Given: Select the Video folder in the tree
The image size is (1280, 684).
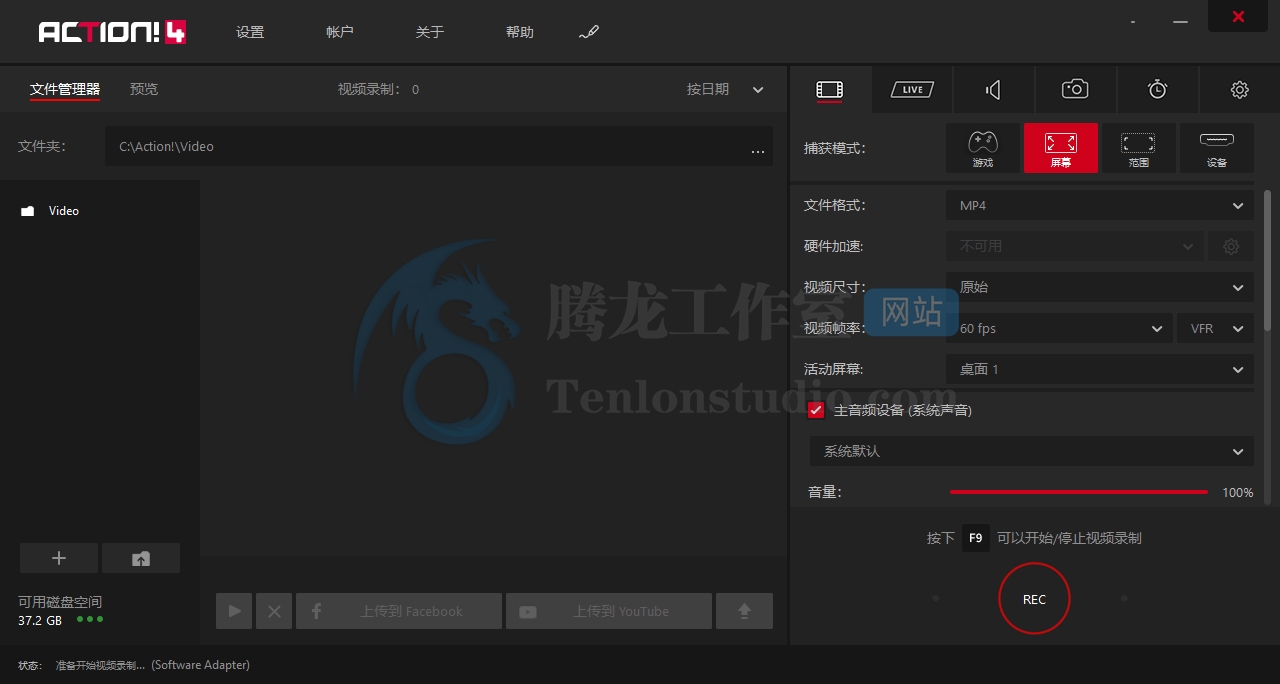Looking at the screenshot, I should [x=51, y=211].
